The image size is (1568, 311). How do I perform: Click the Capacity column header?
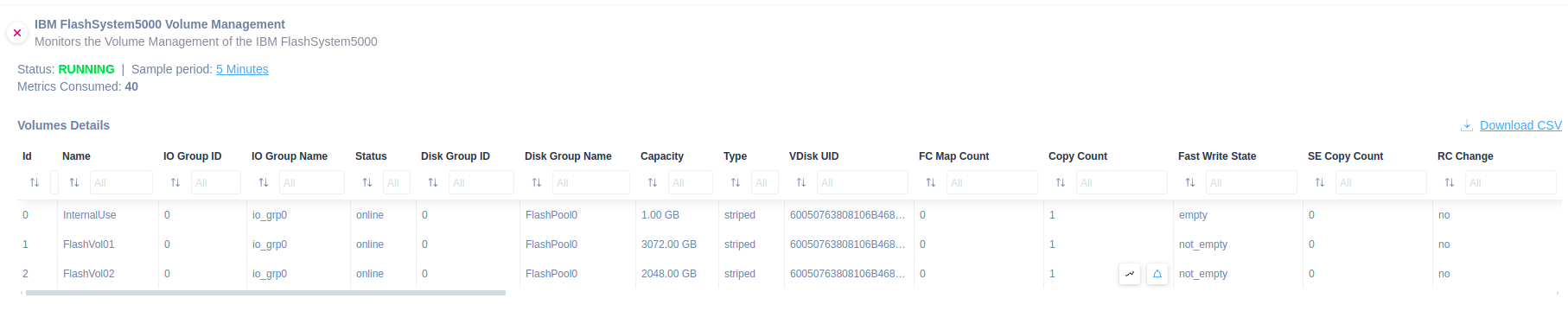(662, 156)
